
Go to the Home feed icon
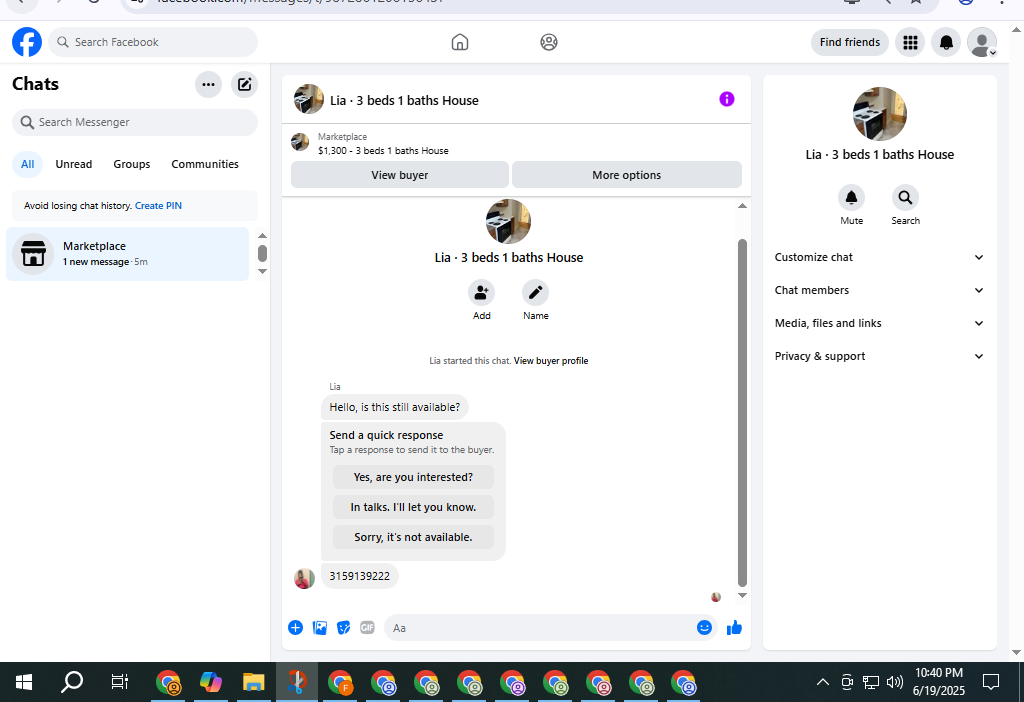(460, 42)
